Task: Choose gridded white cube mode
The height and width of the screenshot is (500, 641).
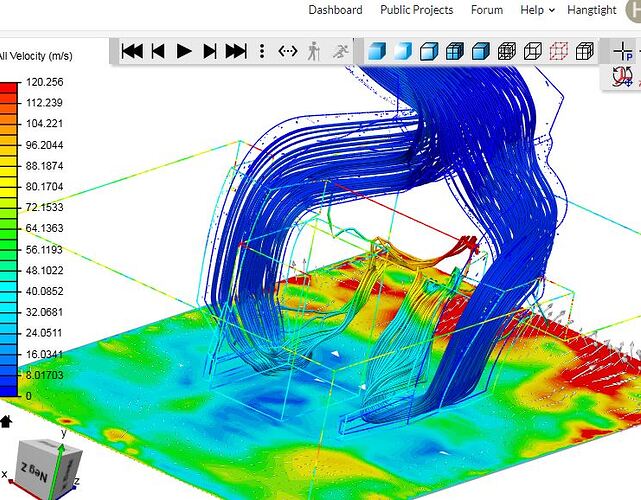Action: pyautogui.click(x=585, y=52)
